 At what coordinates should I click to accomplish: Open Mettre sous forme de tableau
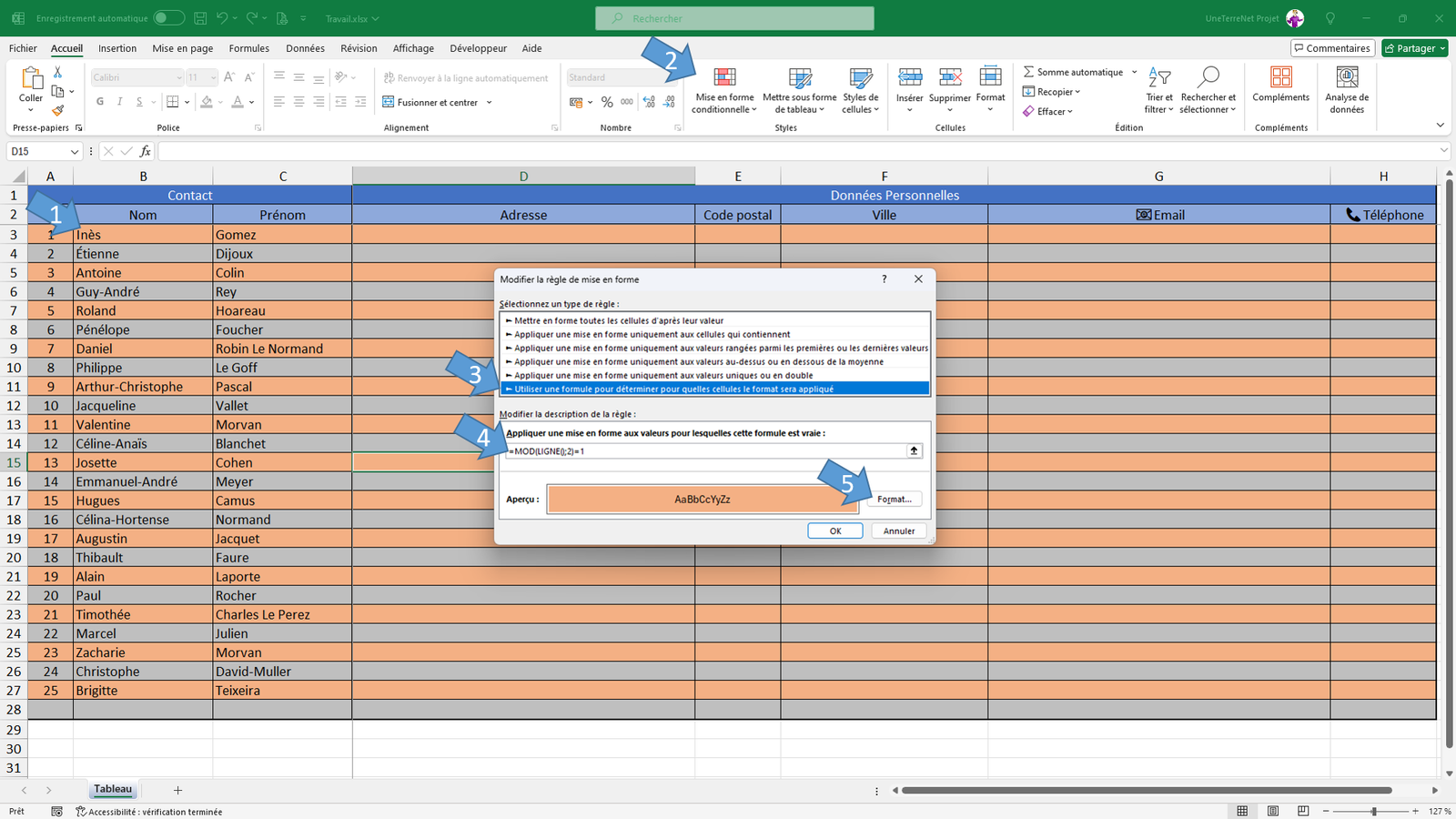click(800, 90)
